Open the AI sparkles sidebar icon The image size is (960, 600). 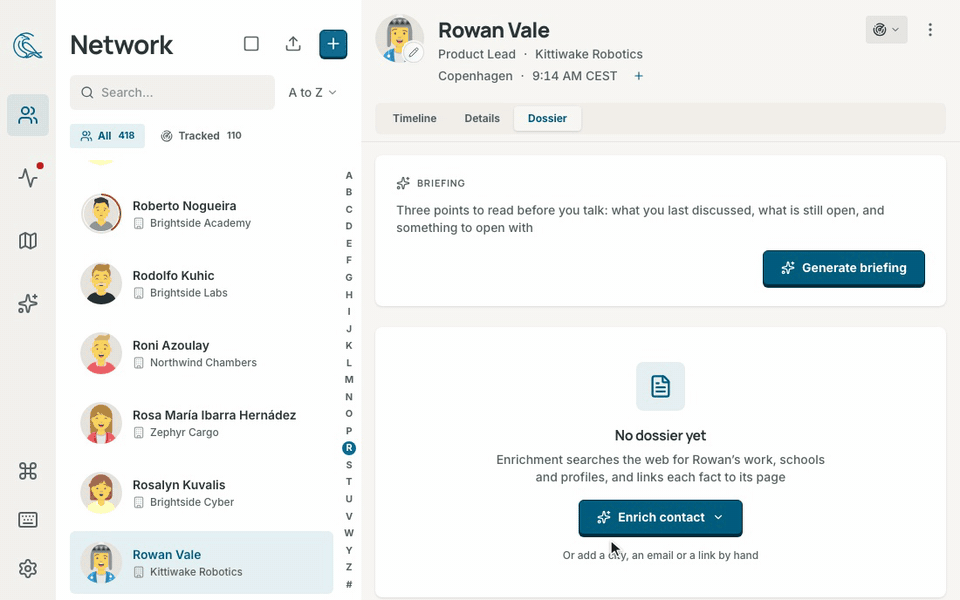pyautogui.click(x=28, y=304)
